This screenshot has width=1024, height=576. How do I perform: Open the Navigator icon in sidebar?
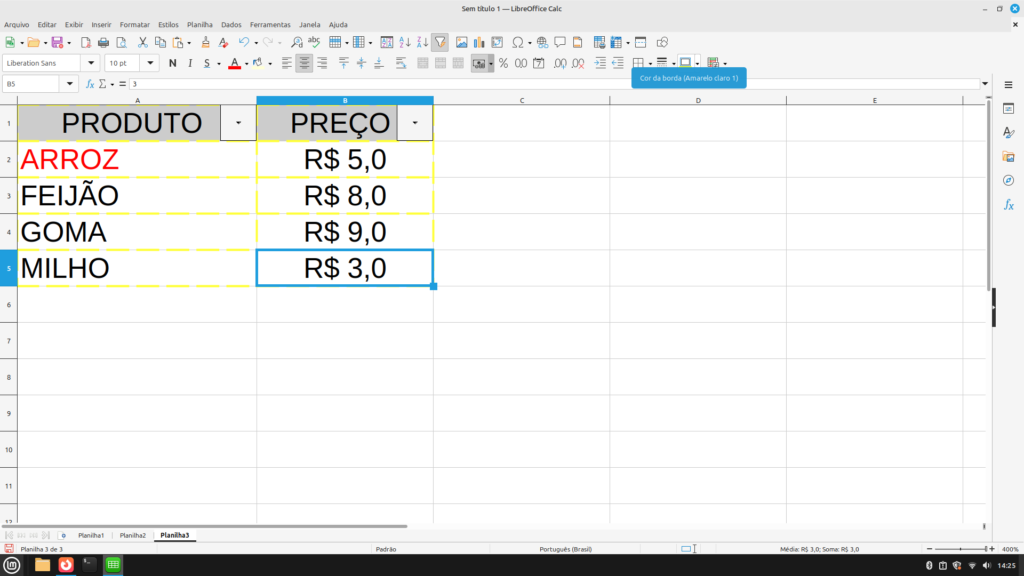click(x=1008, y=181)
